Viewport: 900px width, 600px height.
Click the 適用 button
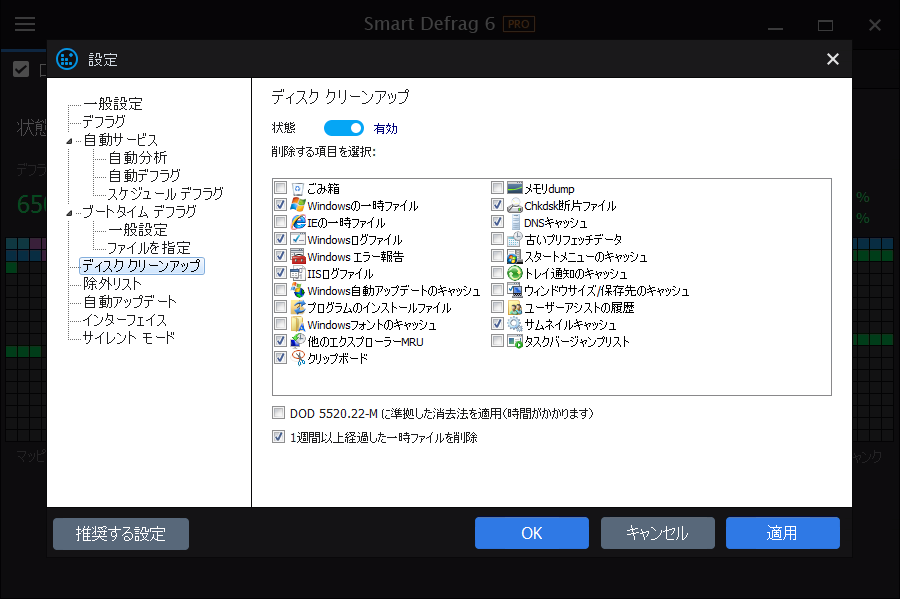[x=782, y=533]
